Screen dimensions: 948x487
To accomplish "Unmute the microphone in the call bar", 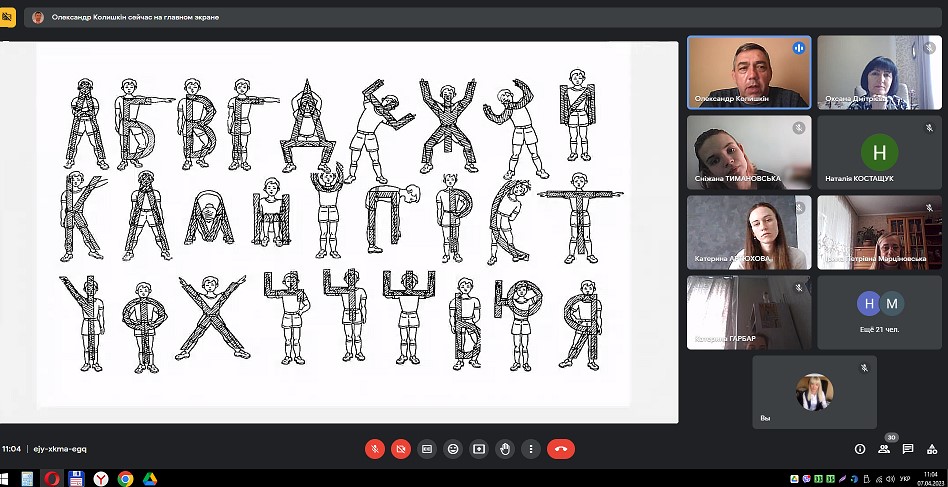I will coord(375,449).
